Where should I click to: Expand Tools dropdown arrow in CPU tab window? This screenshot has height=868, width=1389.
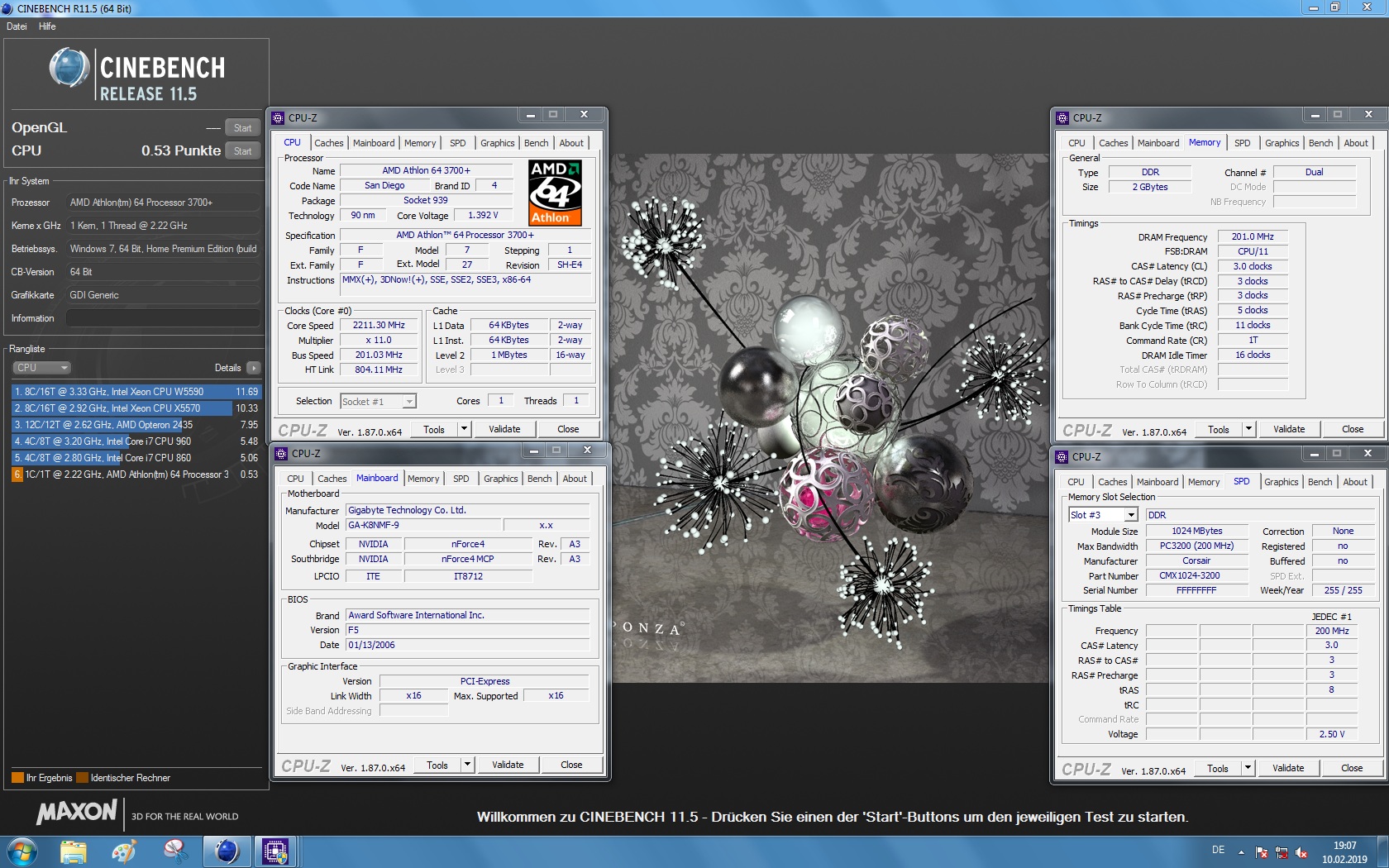464,429
